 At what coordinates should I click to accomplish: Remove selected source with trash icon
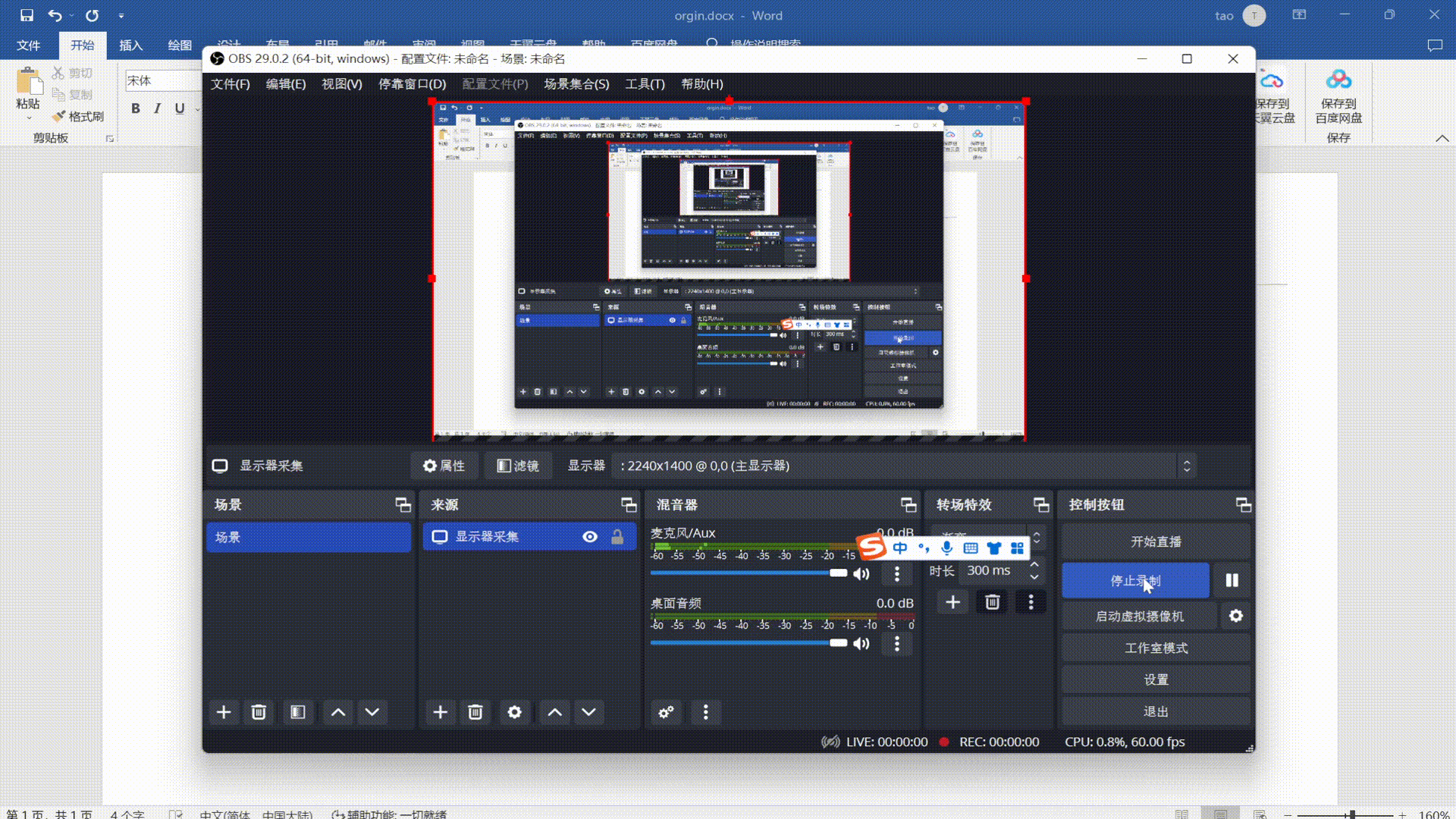(x=475, y=712)
